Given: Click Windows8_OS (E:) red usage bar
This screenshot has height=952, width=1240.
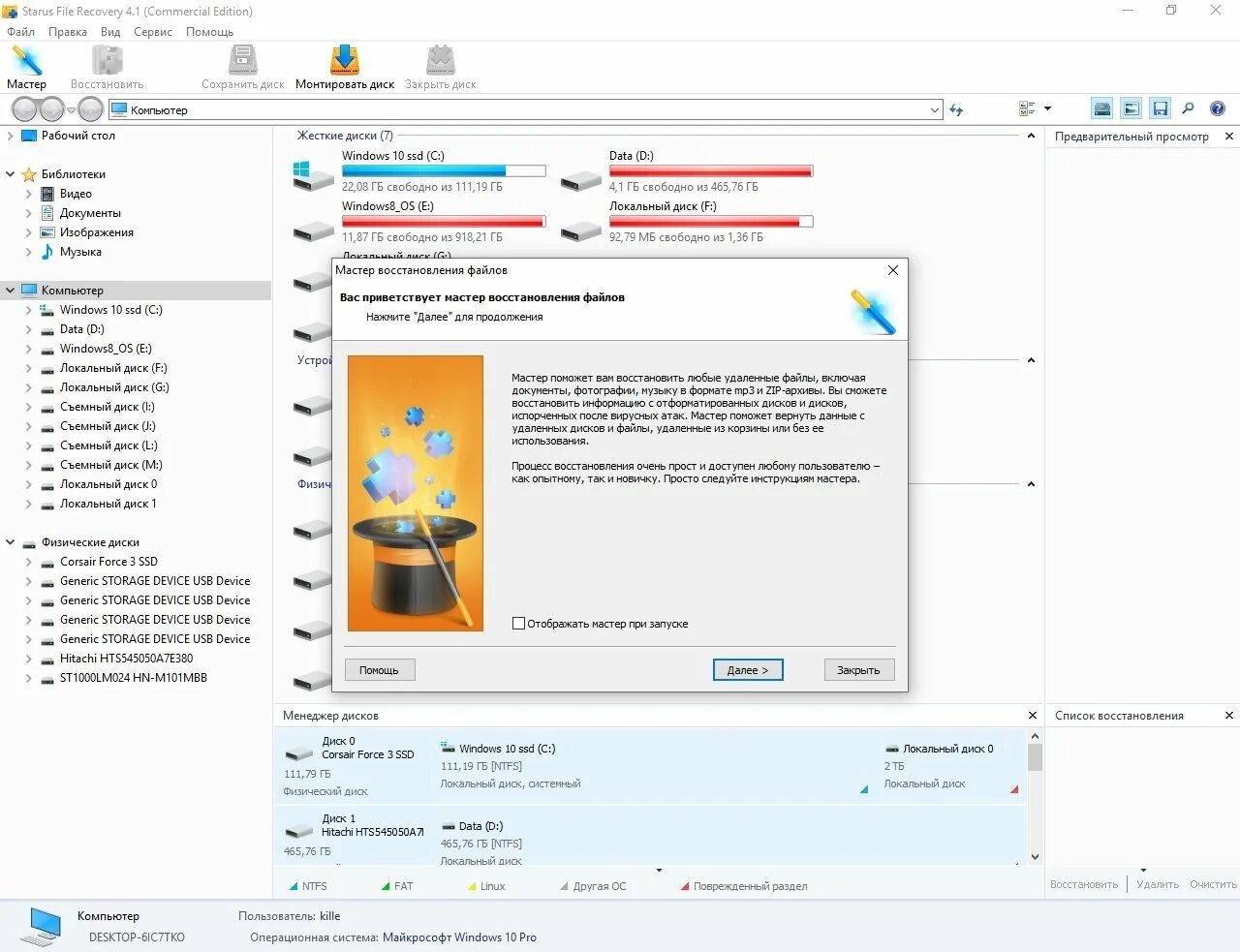Looking at the screenshot, I should pyautogui.click(x=444, y=222).
